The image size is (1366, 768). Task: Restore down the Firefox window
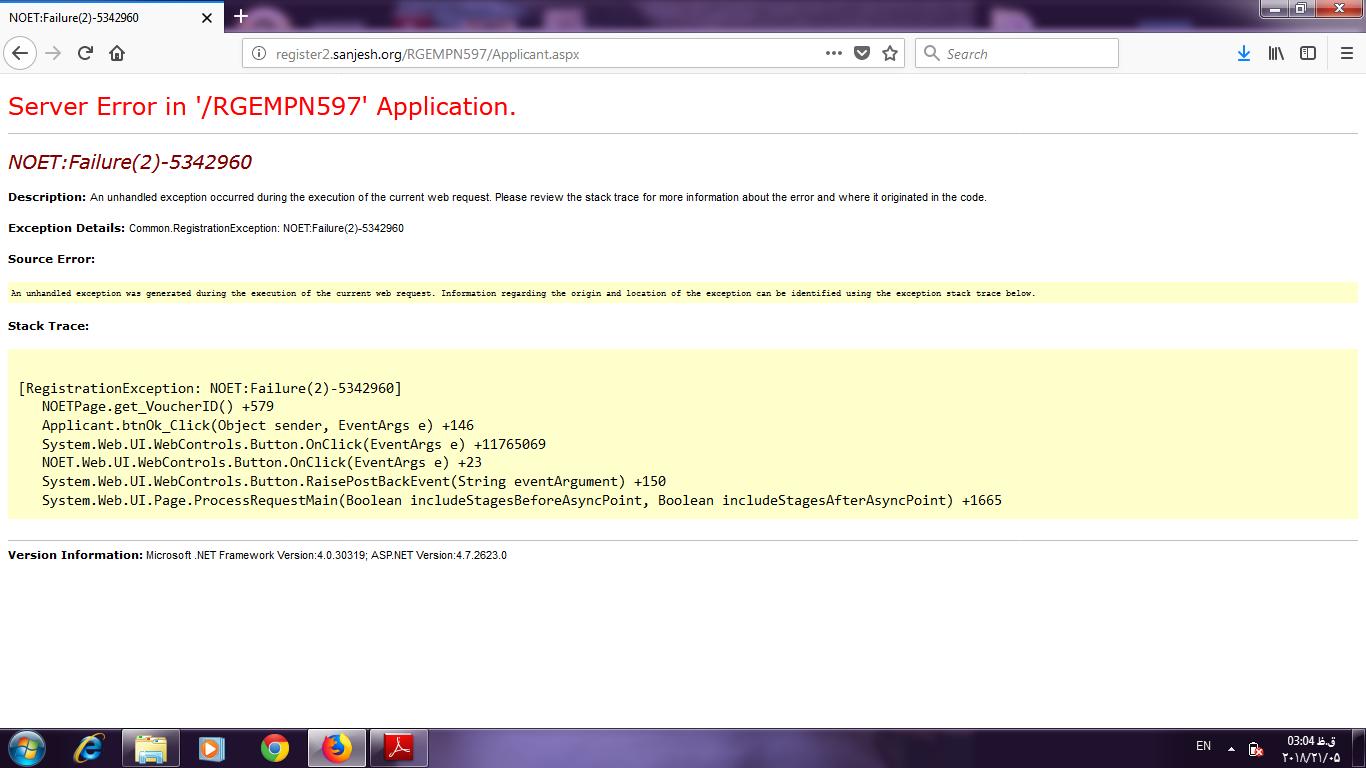coord(1301,9)
